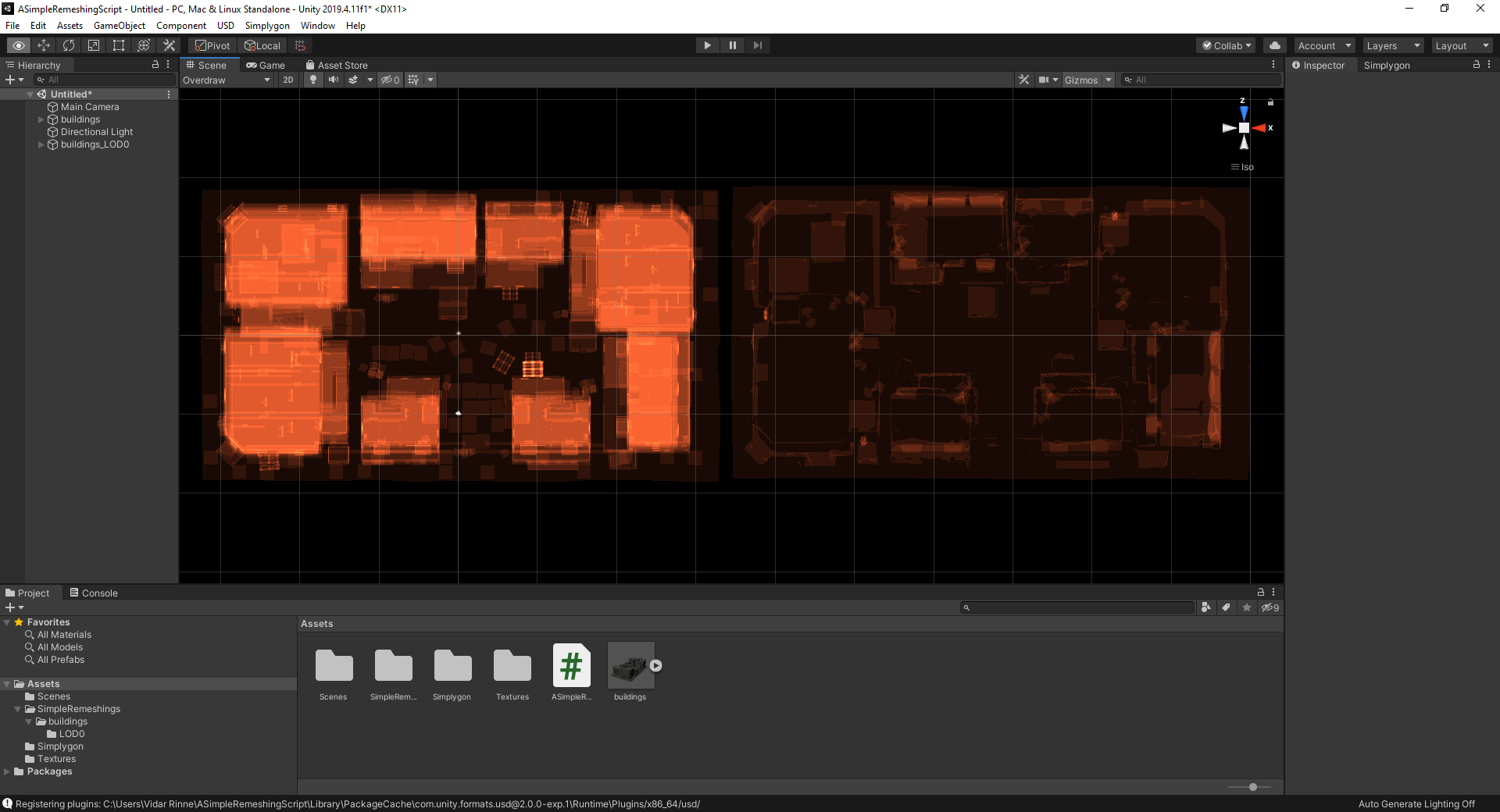Open the Simplygon menu
1500x812 pixels.
coord(266,25)
